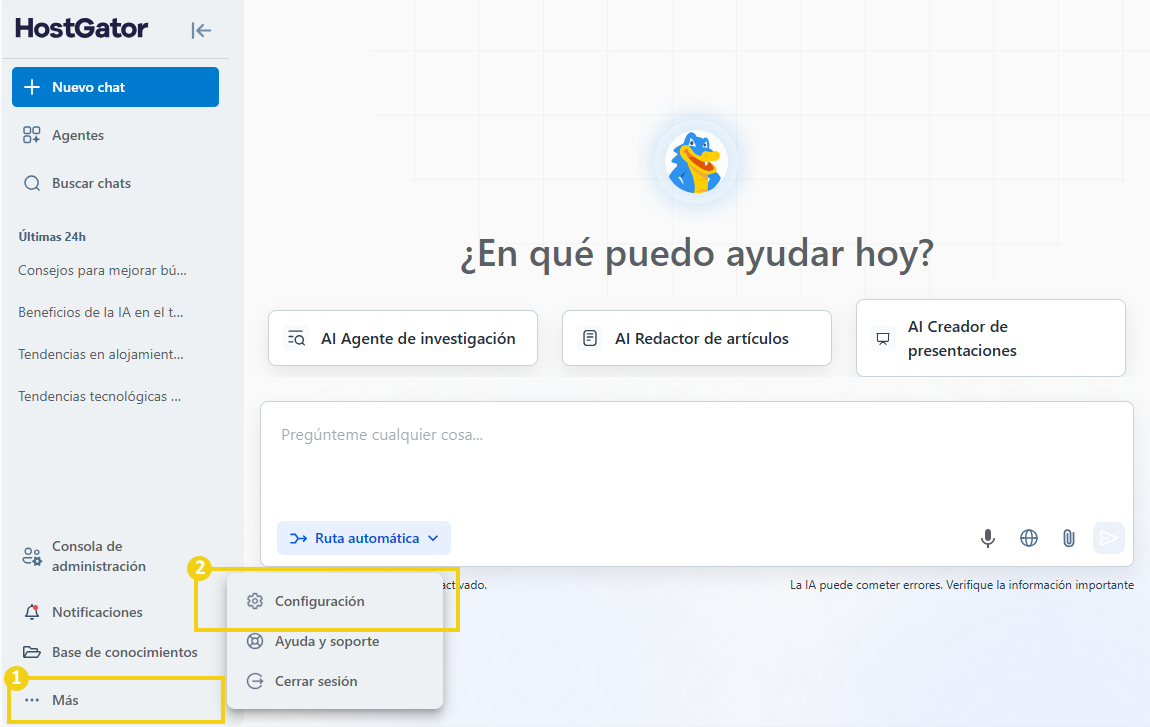Screen dimensions: 1150x727
Task: Open Buscar chats search
Action: tap(91, 183)
